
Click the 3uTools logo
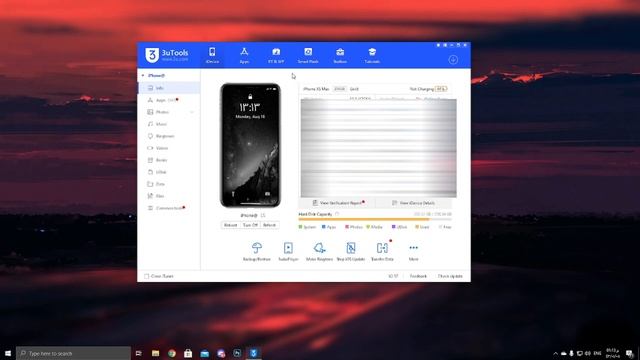coord(167,55)
